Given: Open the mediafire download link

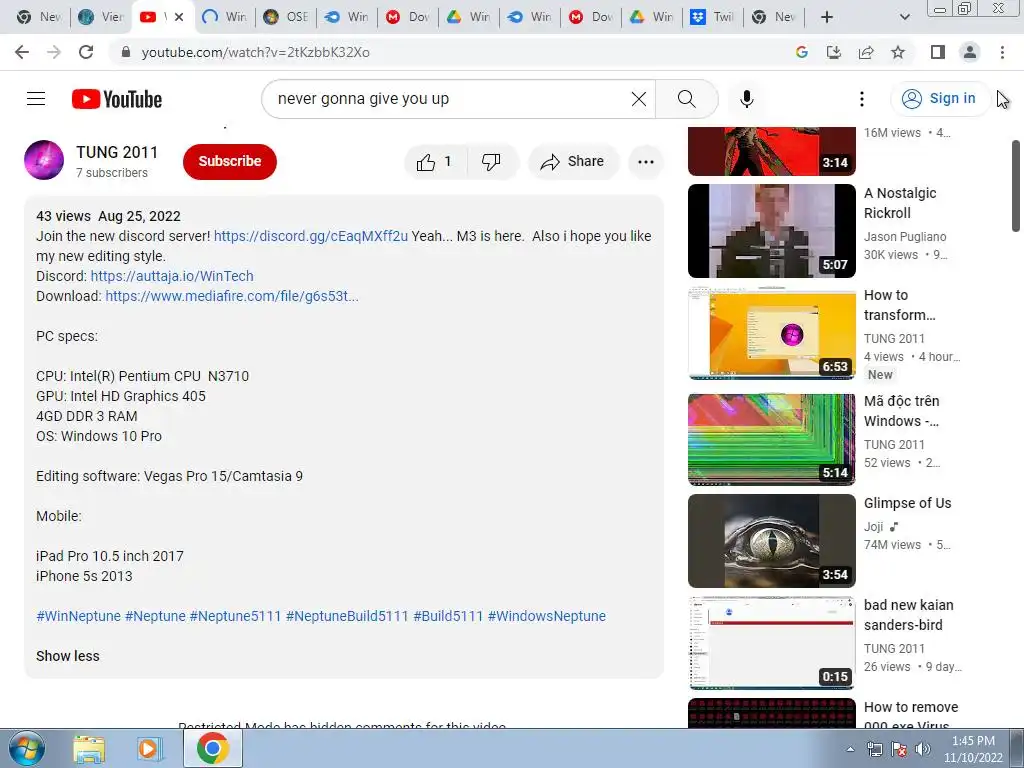Looking at the screenshot, I should coord(232,296).
